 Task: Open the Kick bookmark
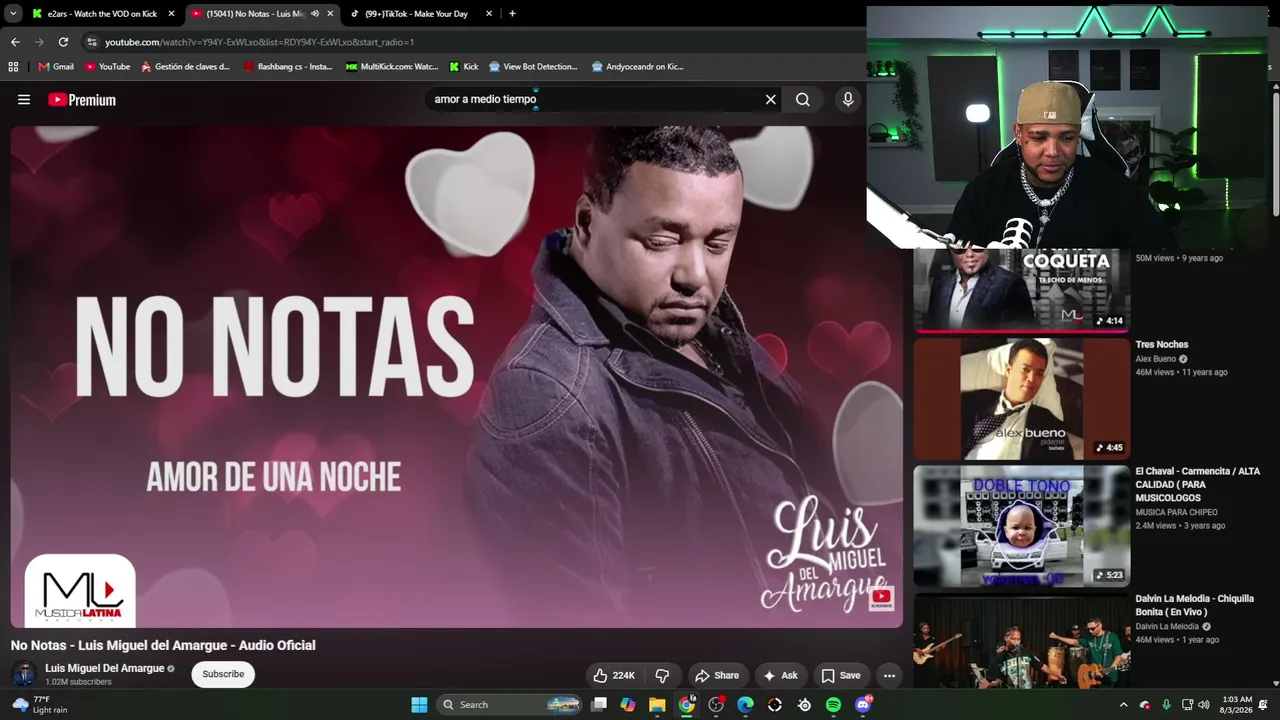click(464, 67)
